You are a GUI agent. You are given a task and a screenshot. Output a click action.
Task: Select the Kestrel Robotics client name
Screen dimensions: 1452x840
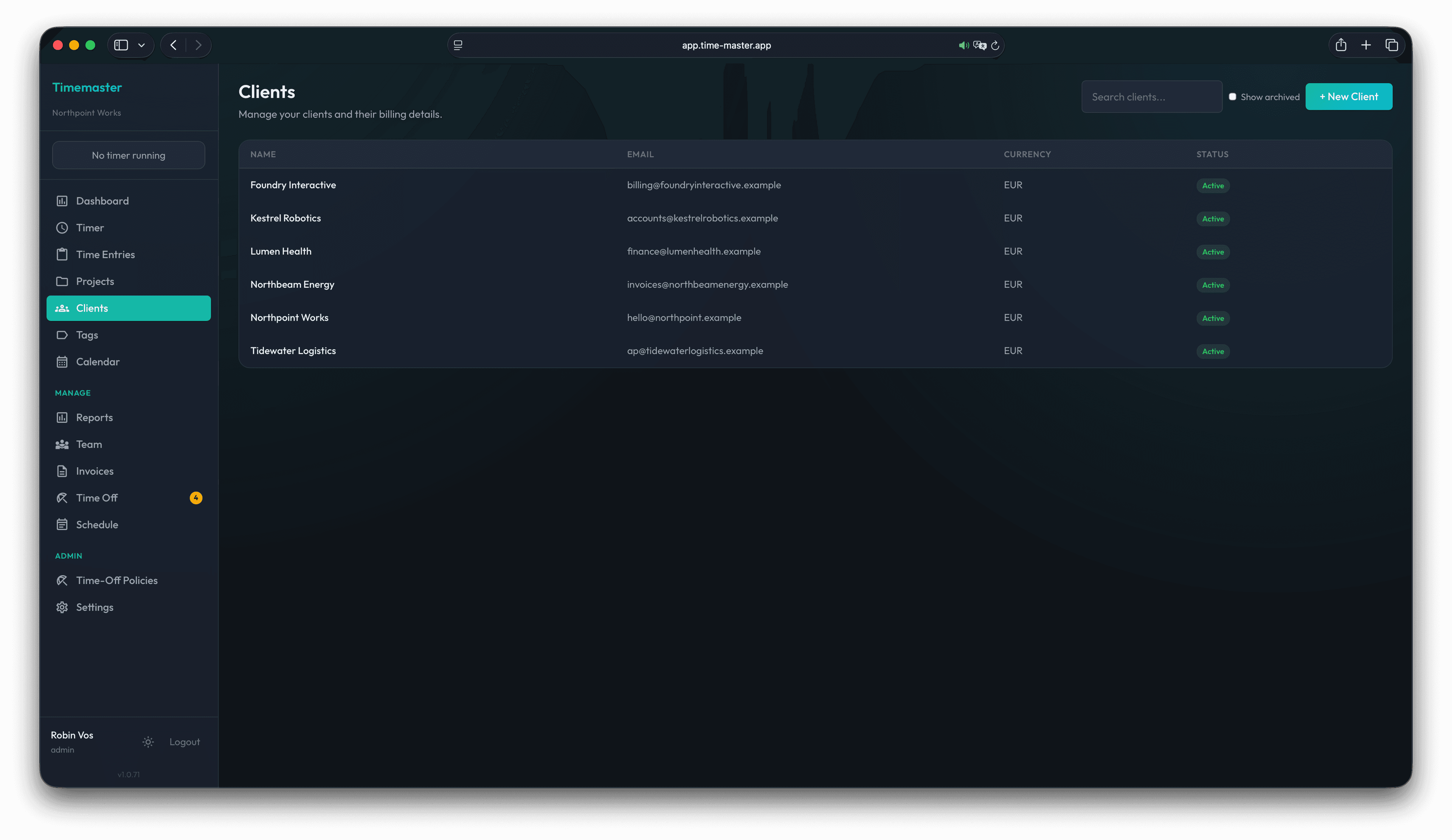pyautogui.click(x=286, y=219)
